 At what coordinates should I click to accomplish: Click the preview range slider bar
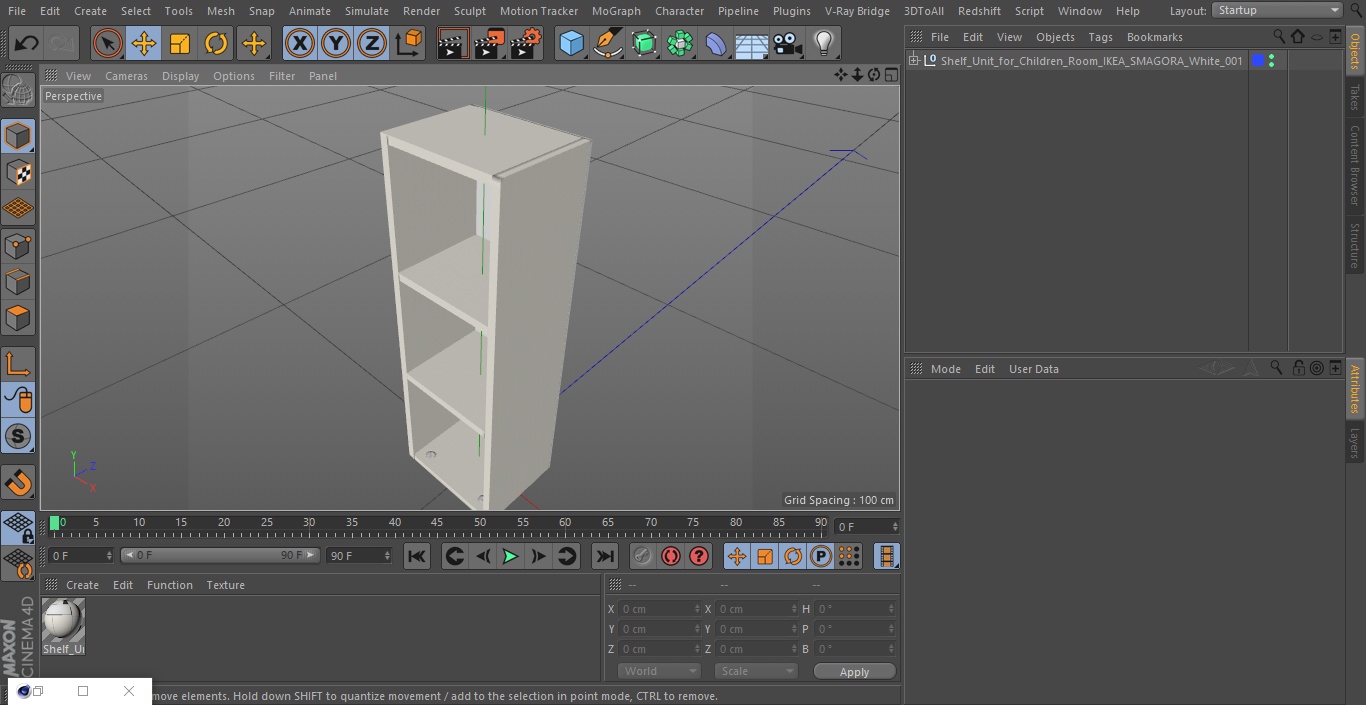coord(220,555)
